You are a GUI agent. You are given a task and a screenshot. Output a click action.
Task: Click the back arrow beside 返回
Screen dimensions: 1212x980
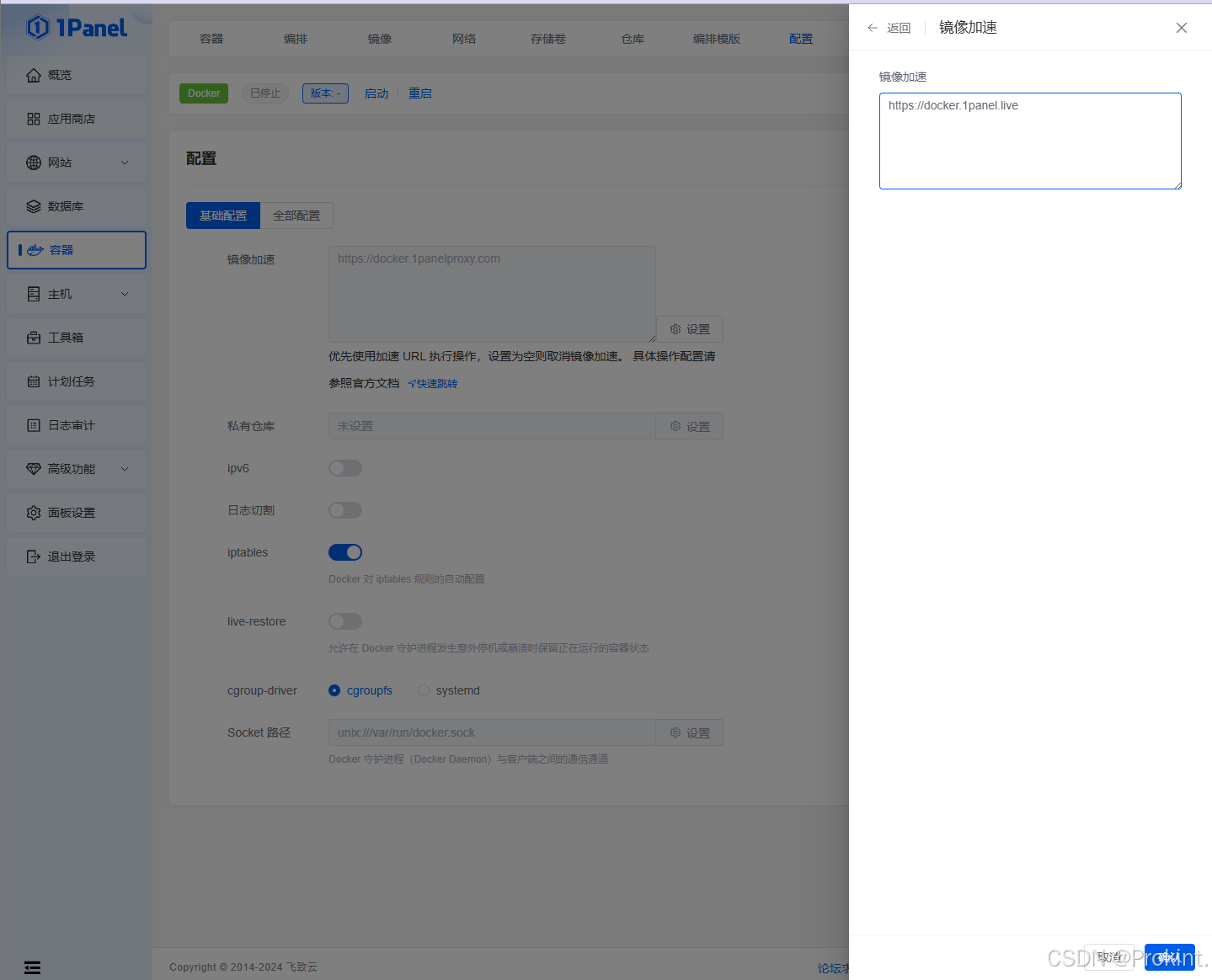click(x=873, y=28)
